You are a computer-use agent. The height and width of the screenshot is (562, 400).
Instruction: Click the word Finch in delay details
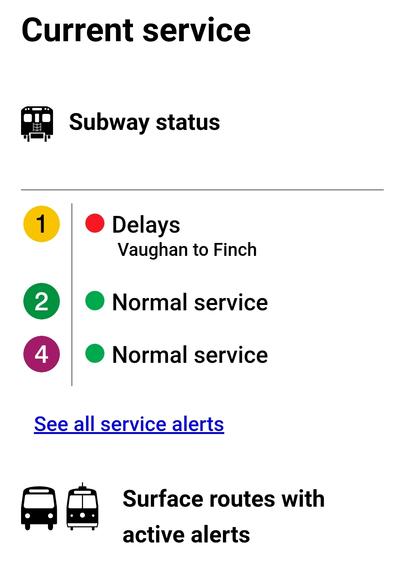[235, 249]
